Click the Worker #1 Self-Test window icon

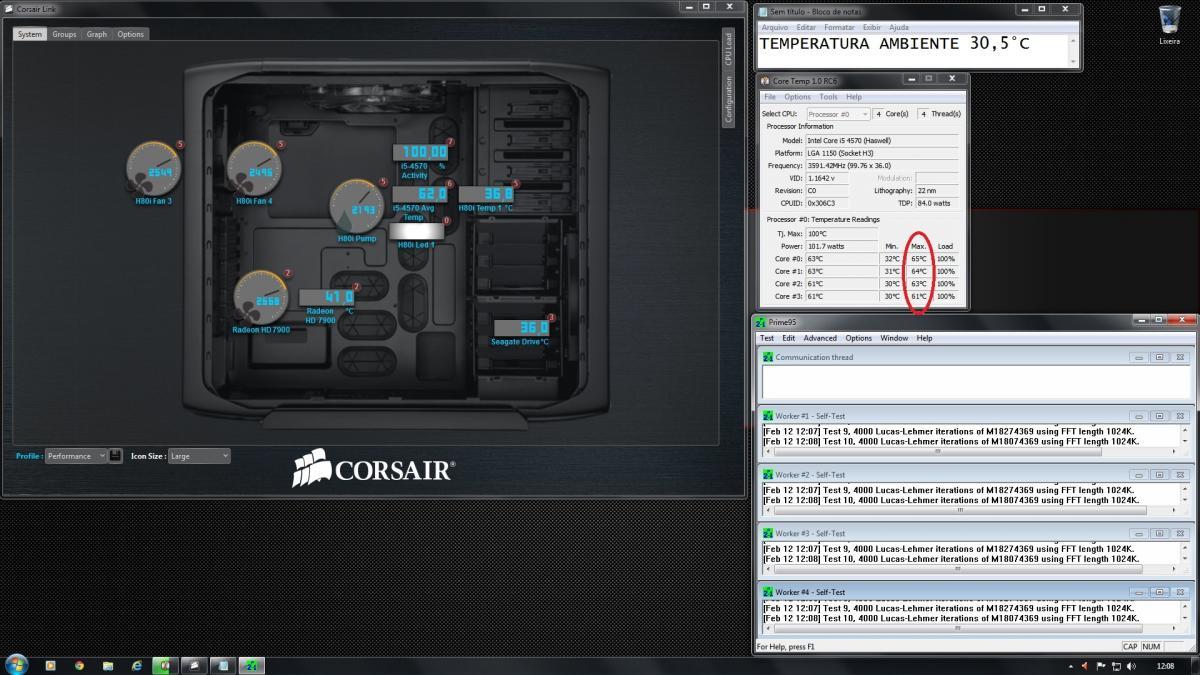768,416
